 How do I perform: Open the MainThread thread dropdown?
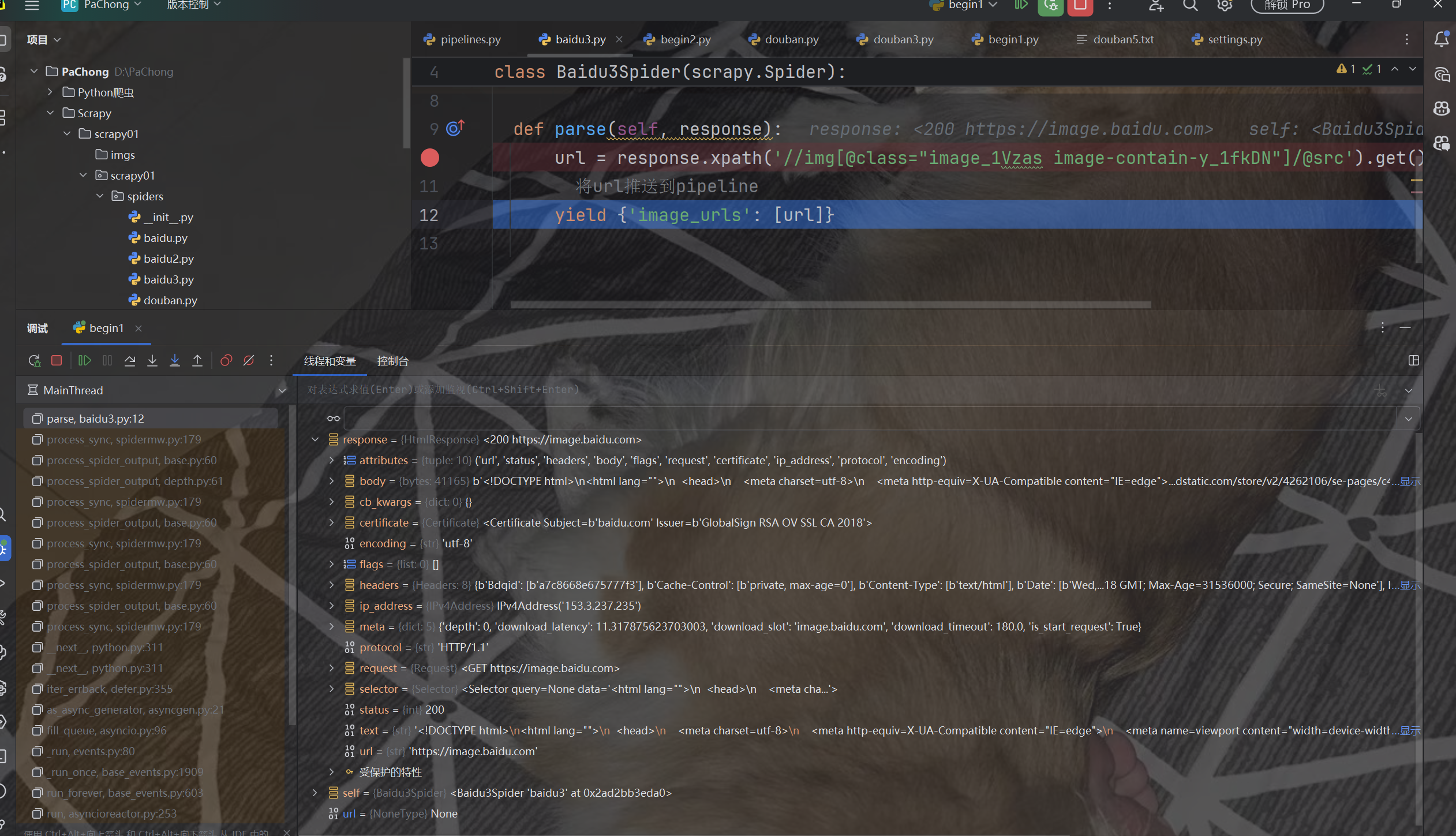(x=282, y=391)
